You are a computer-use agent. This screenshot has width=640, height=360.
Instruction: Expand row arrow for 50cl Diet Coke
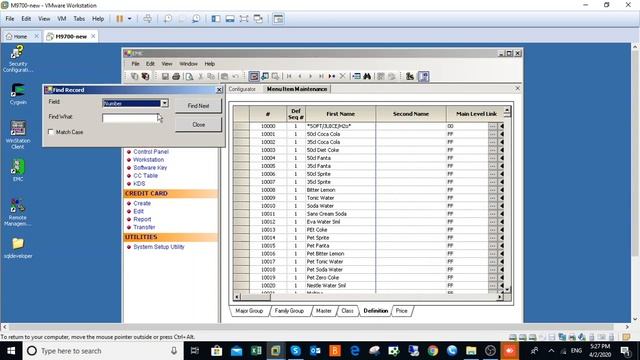tap(501, 150)
